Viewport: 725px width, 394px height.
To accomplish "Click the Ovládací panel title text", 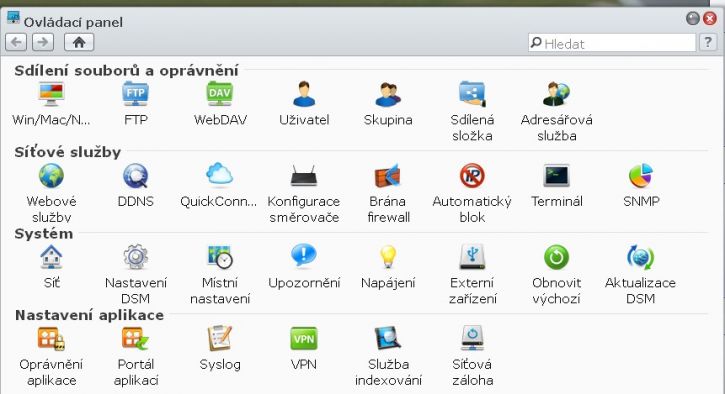I will [x=73, y=22].
